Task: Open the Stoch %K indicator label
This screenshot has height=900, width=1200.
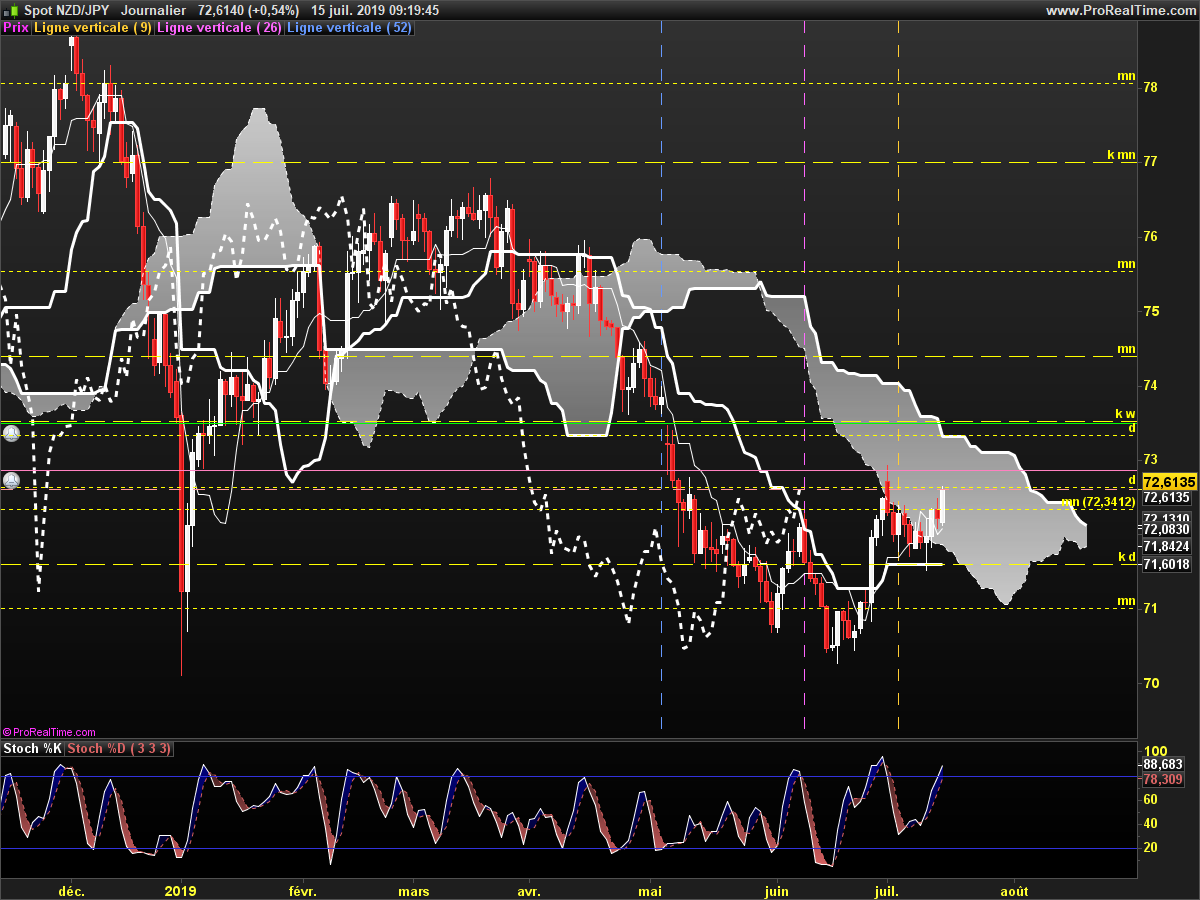Action: 33,748
